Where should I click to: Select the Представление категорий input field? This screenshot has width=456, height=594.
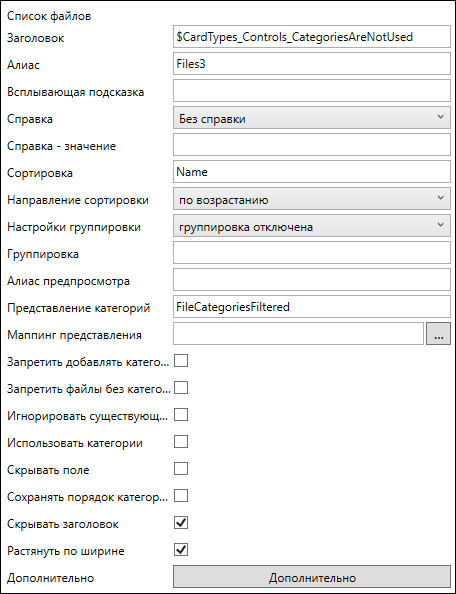click(x=312, y=307)
